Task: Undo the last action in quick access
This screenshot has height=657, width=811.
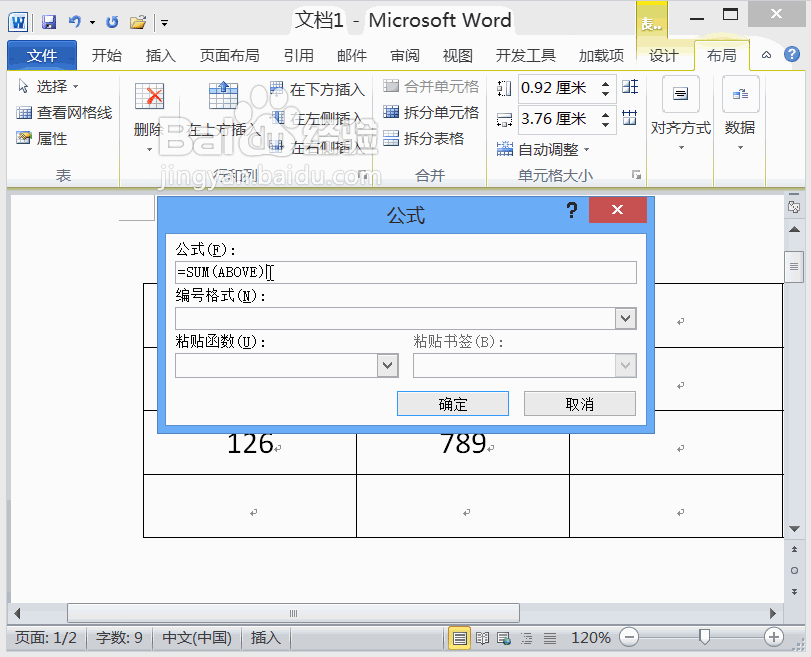Action: coord(76,22)
